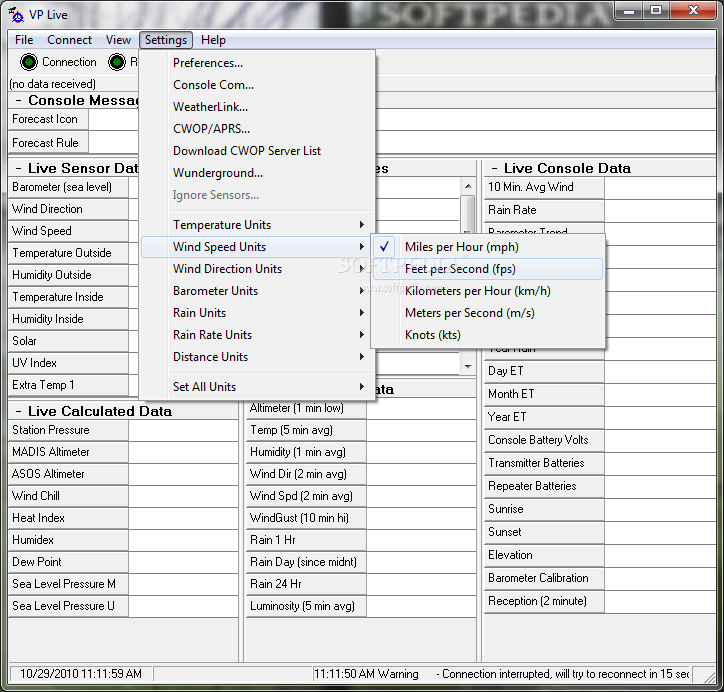Collapse the Live Sensor Data section

tap(18, 168)
